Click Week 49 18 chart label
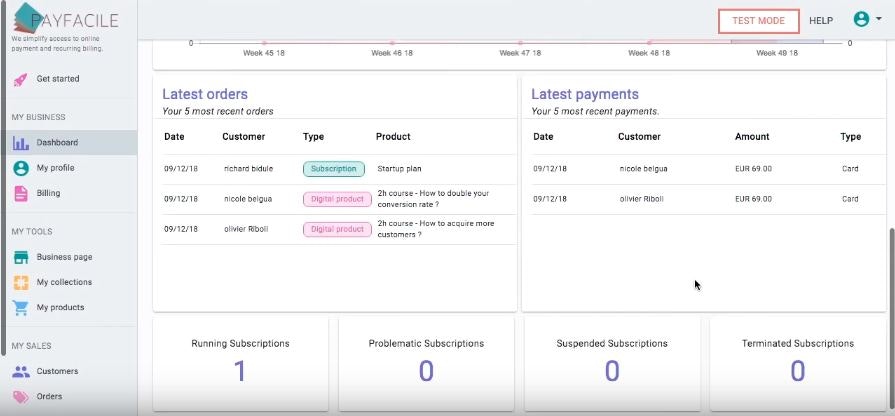895x416 pixels. [777, 53]
